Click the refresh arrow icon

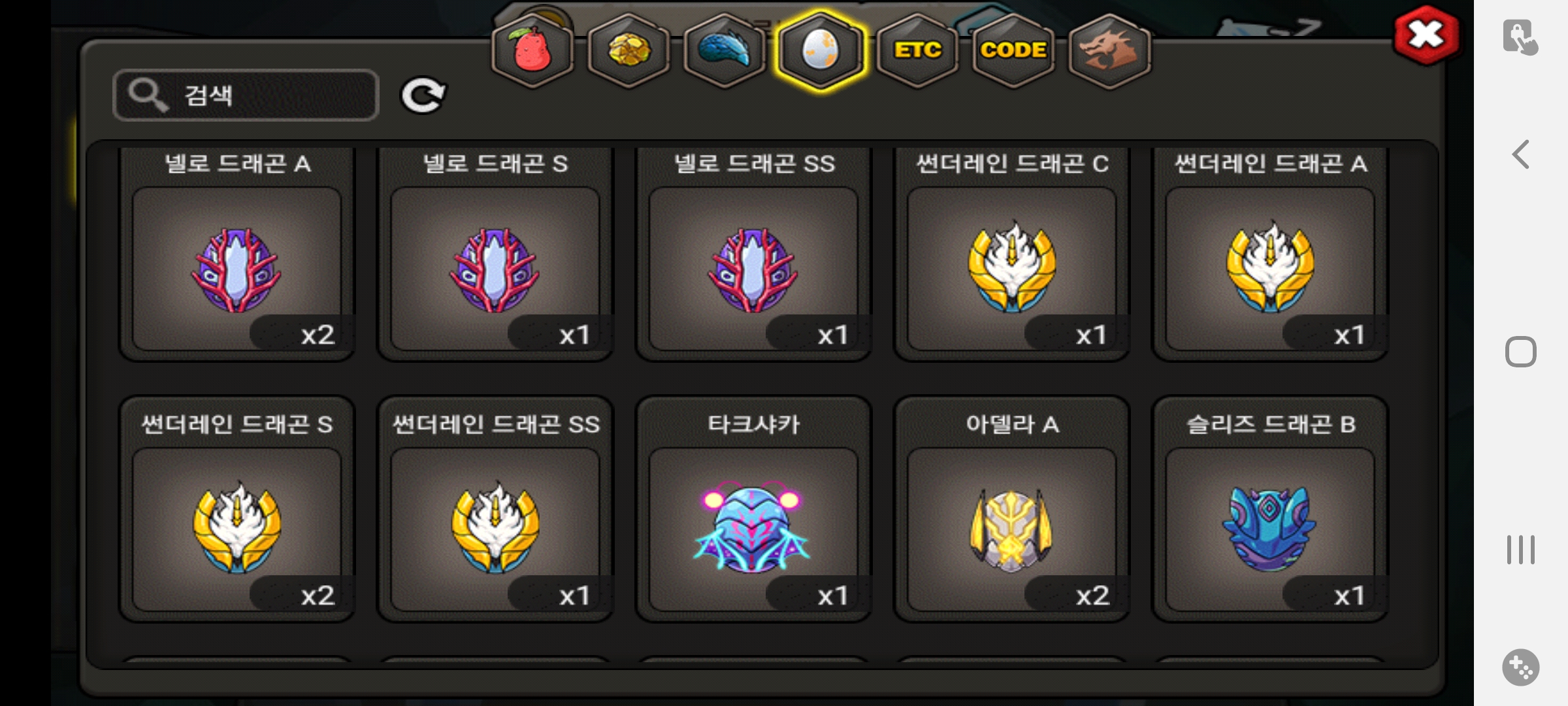423,95
